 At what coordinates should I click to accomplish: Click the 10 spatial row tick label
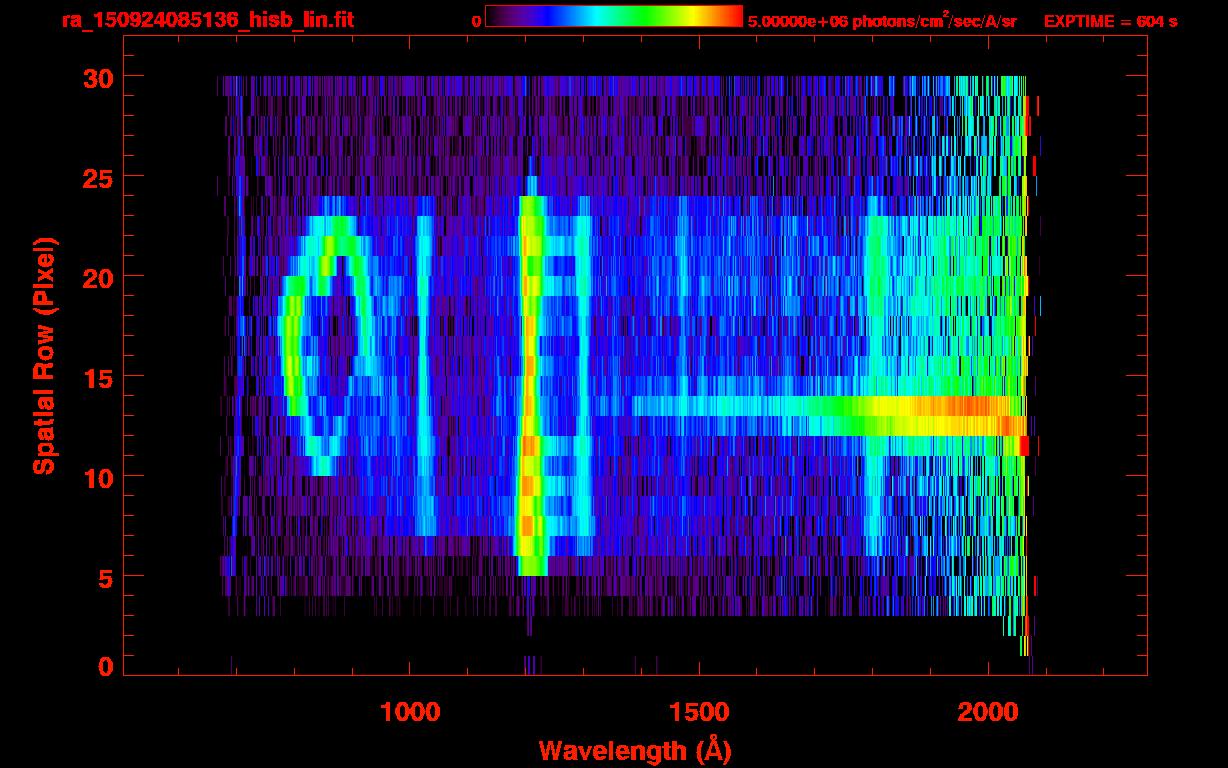[97, 477]
